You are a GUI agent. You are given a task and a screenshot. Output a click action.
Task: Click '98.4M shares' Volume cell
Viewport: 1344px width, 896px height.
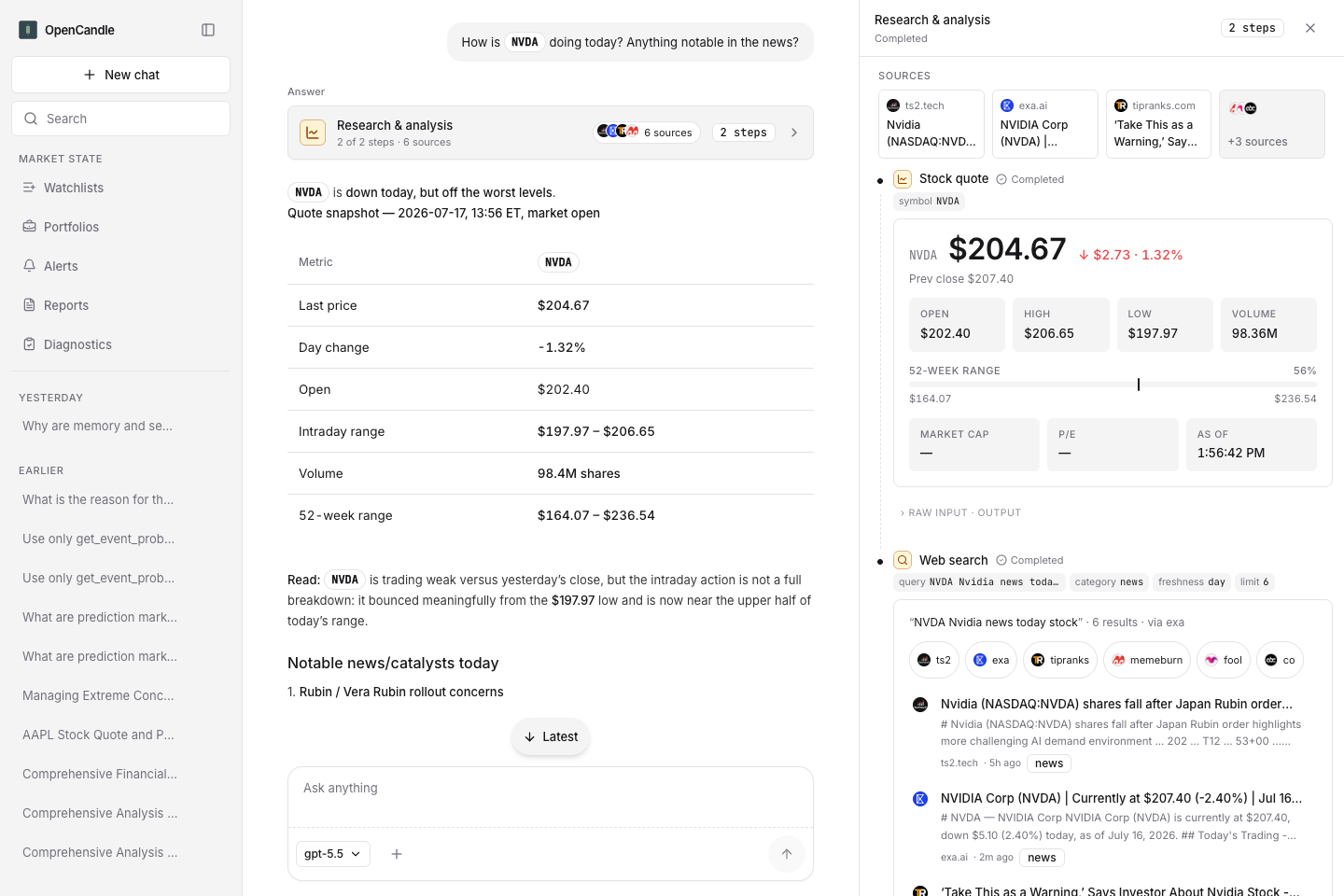pyautogui.click(x=579, y=473)
